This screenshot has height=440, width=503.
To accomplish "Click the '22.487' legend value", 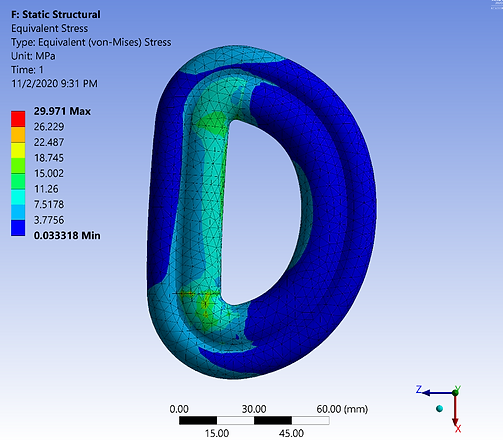I will [49, 142].
